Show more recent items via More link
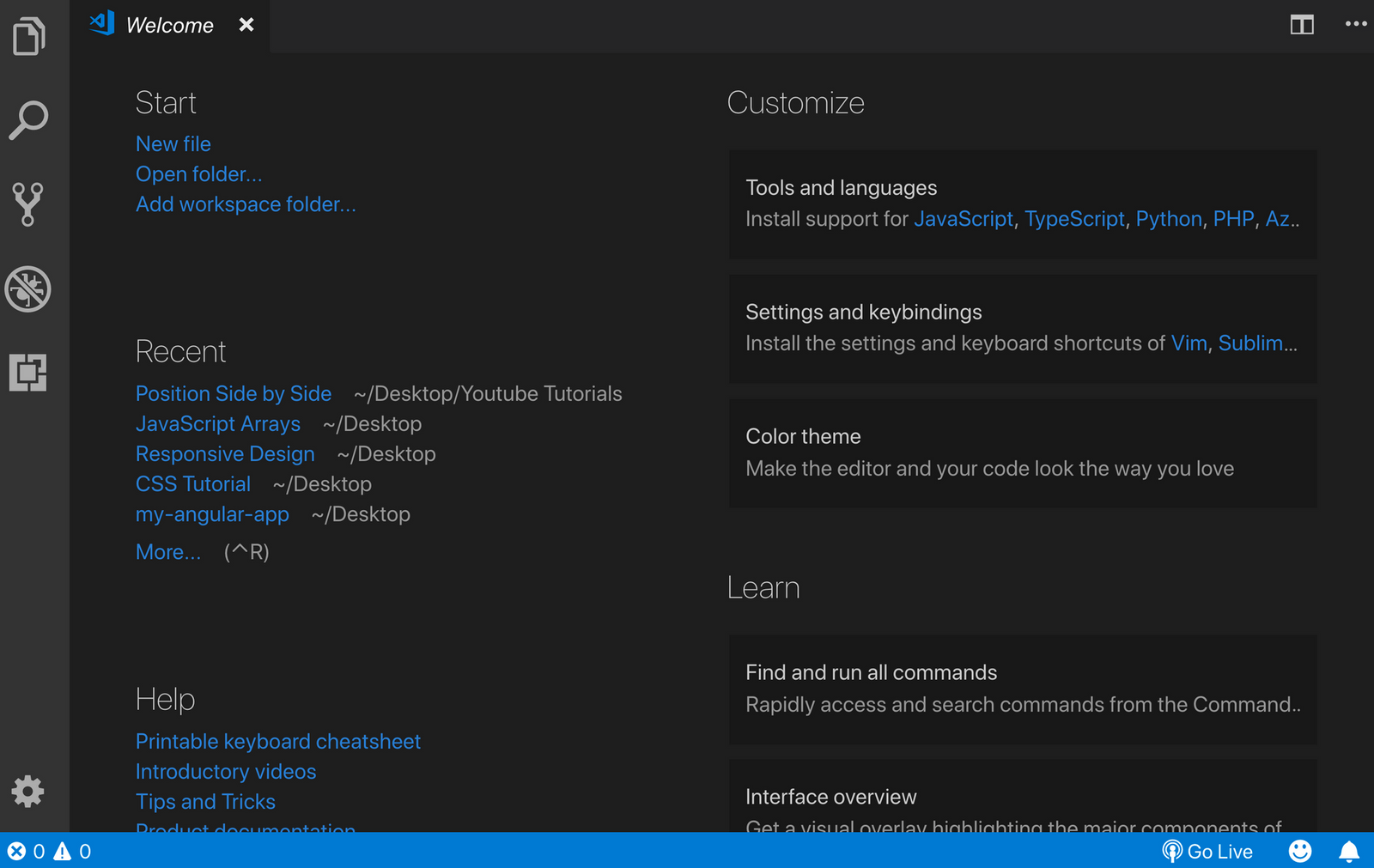 [168, 551]
